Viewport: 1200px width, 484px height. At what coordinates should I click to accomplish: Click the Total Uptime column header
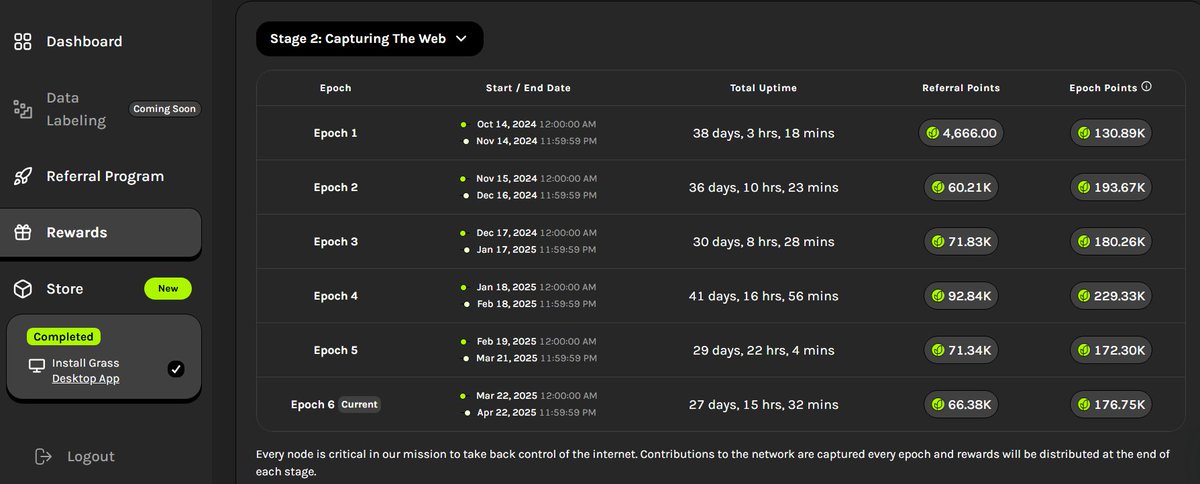(763, 88)
